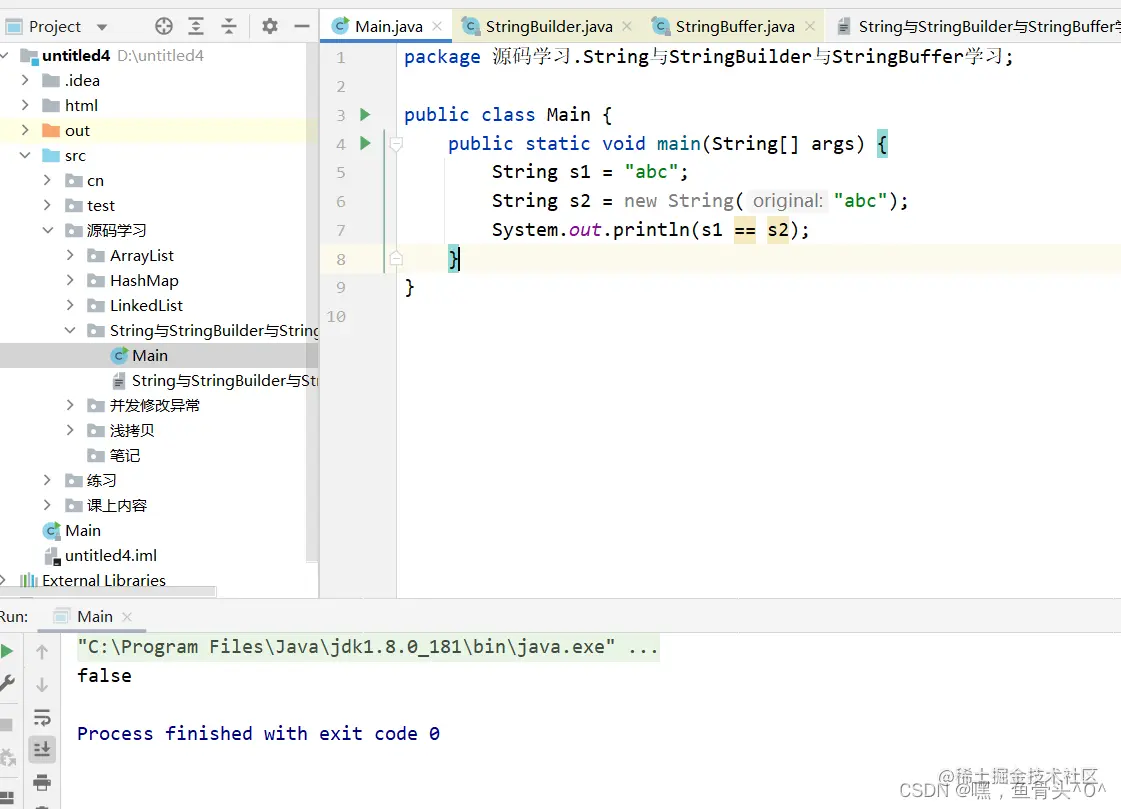This screenshot has height=809, width=1121.
Task: Click the Collapse All icon in Project toolbar
Action: click(x=229, y=26)
